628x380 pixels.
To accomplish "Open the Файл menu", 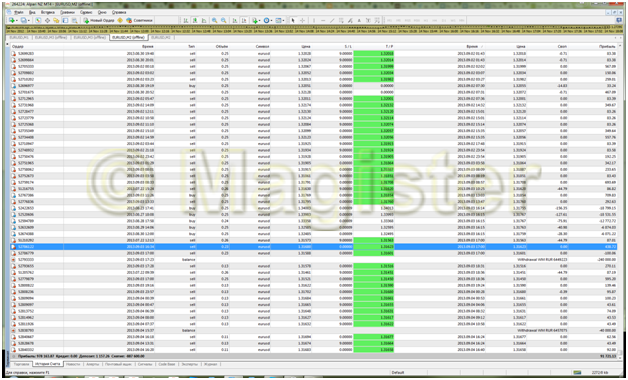I will point(18,12).
